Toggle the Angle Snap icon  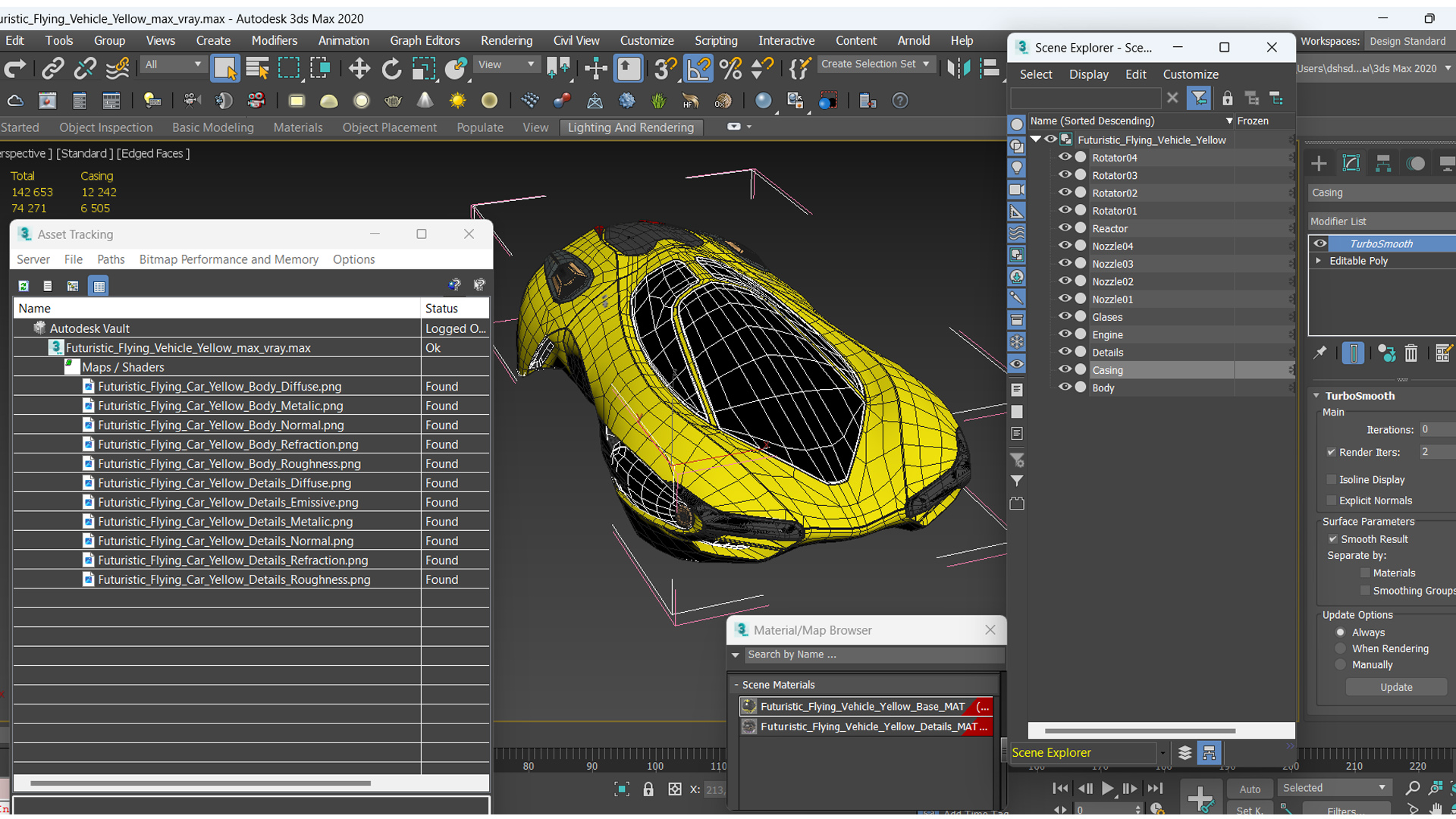698,69
